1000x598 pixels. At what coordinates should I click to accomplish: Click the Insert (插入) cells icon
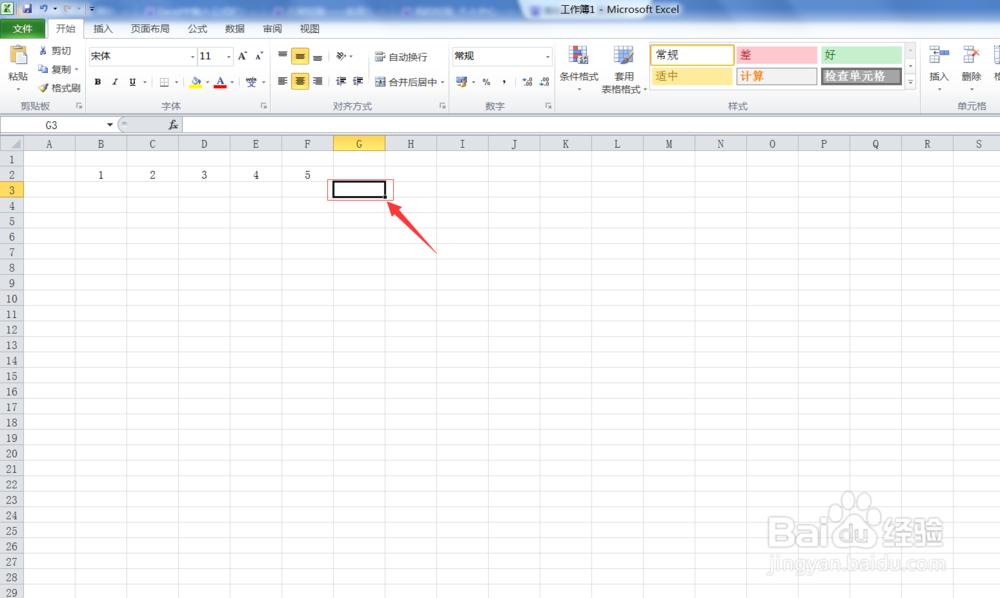coord(939,56)
